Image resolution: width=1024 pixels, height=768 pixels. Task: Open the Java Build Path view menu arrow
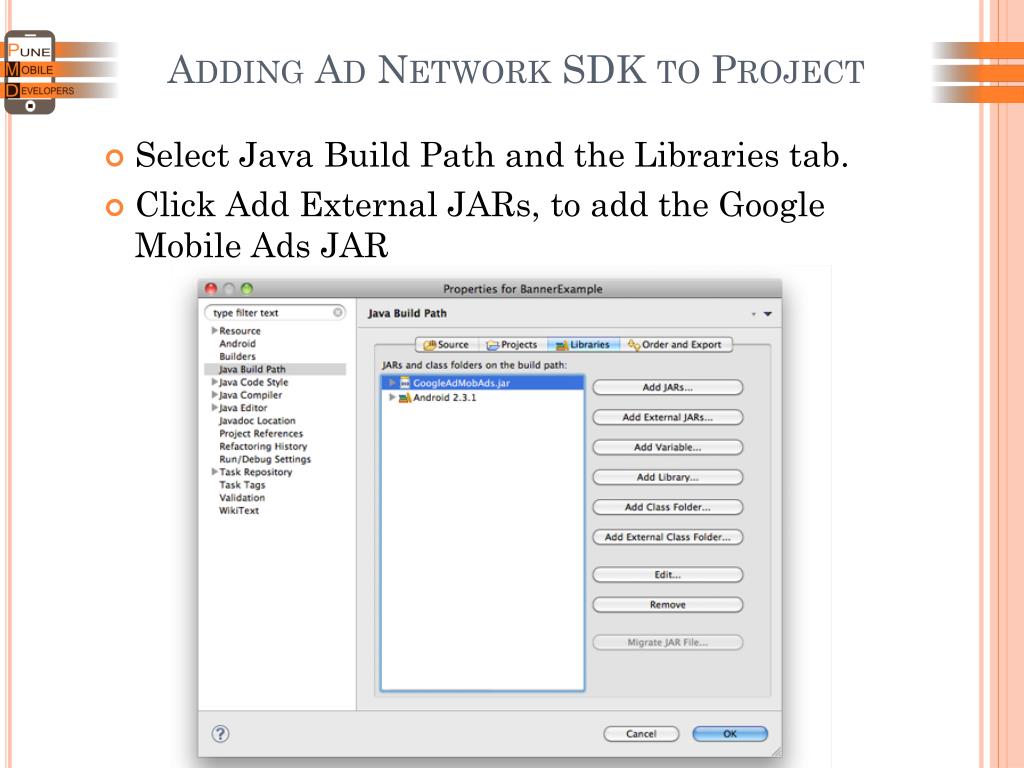768,314
